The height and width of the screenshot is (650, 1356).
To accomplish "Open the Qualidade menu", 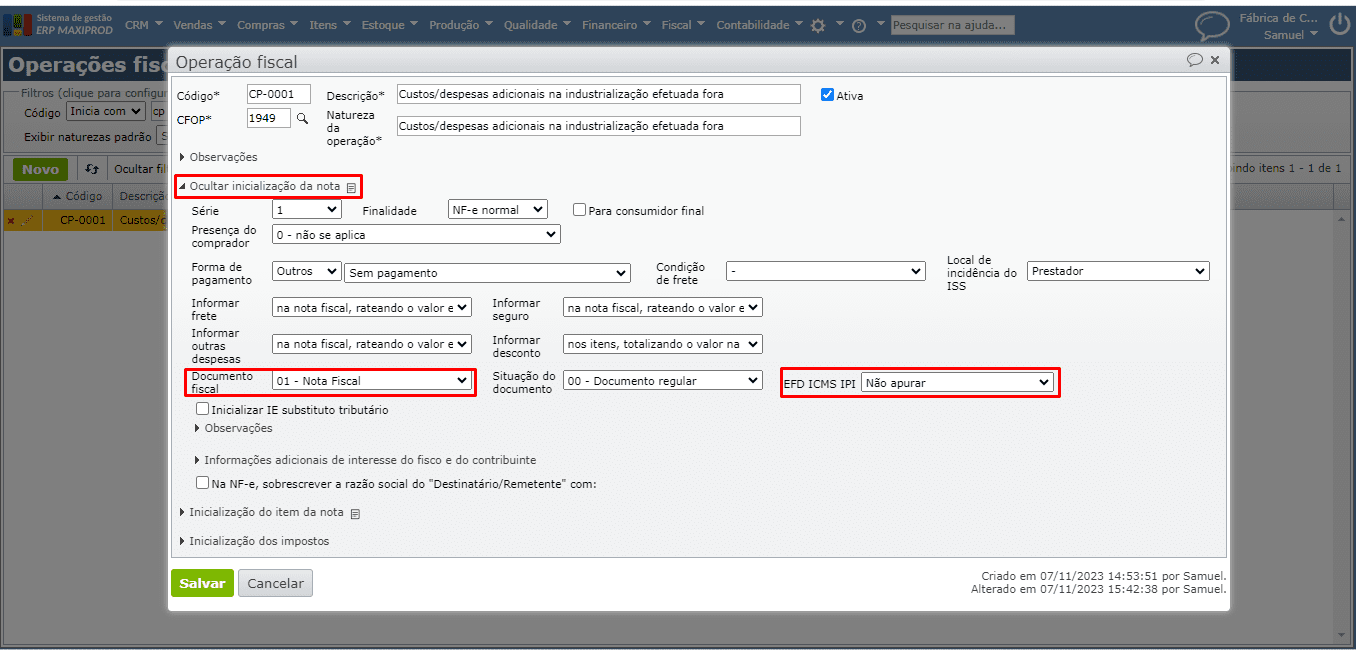I will 537,25.
